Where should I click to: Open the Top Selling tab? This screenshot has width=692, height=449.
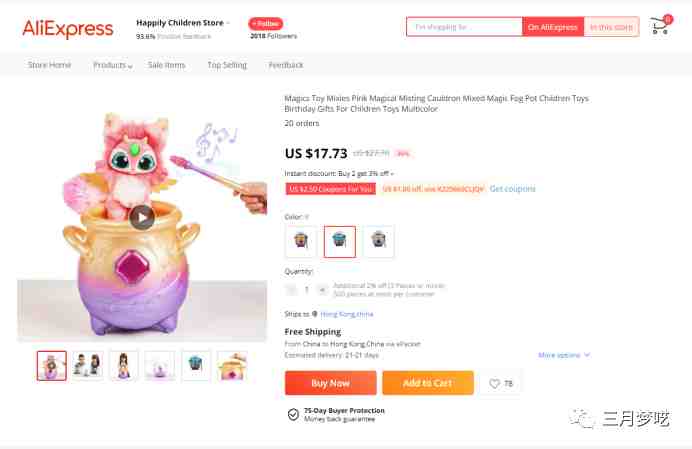tap(227, 65)
